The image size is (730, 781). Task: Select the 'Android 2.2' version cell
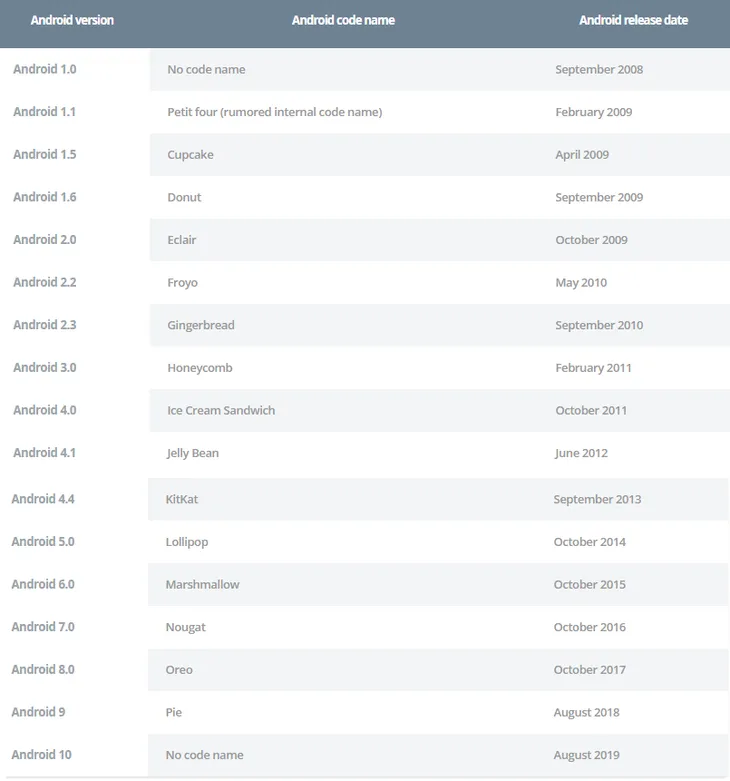[45, 282]
